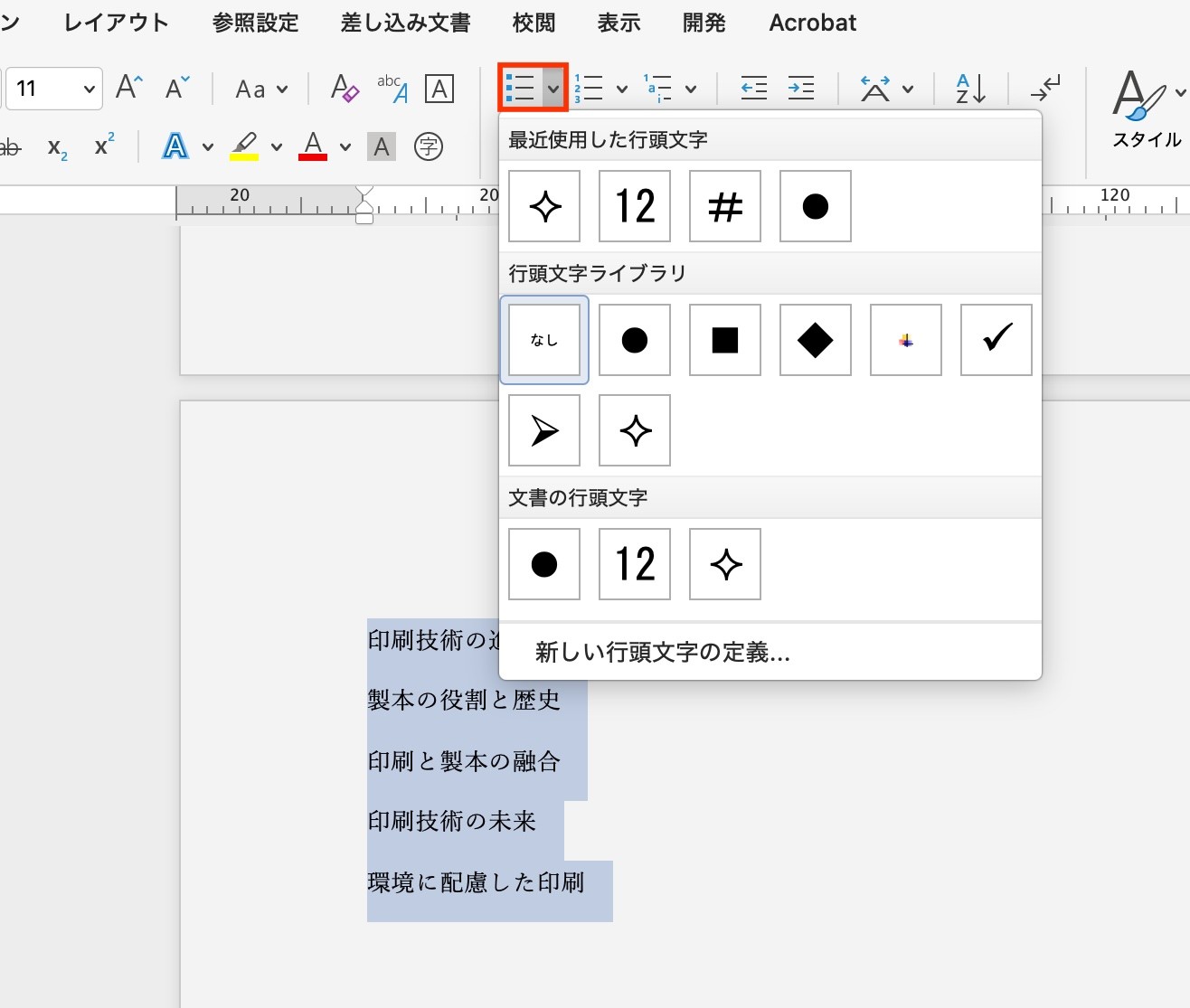Screen dimensions: 1190x1008
Task: Click the sort A-Z icon
Action: coord(970,88)
